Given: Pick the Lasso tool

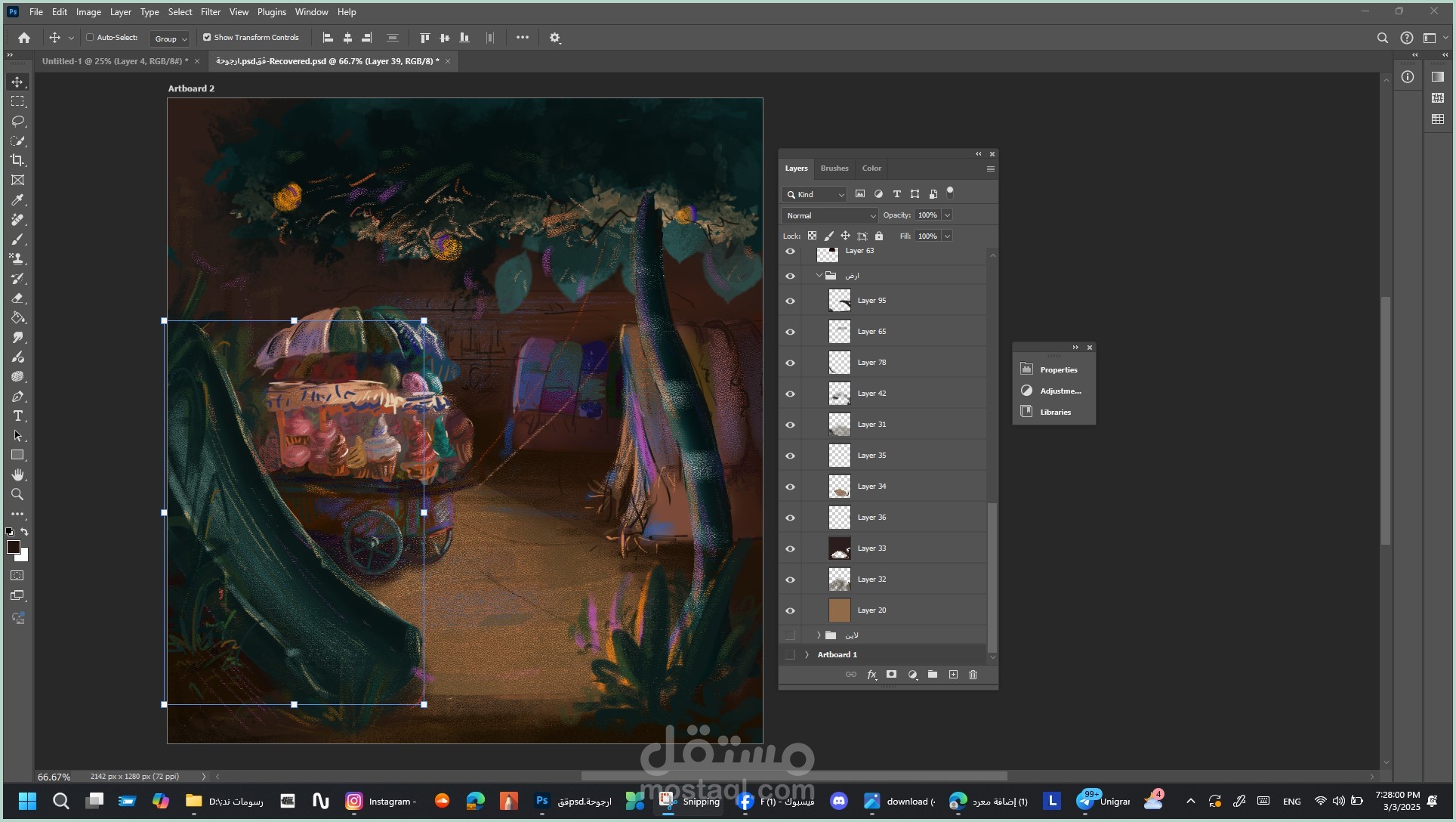Looking at the screenshot, I should point(17,121).
